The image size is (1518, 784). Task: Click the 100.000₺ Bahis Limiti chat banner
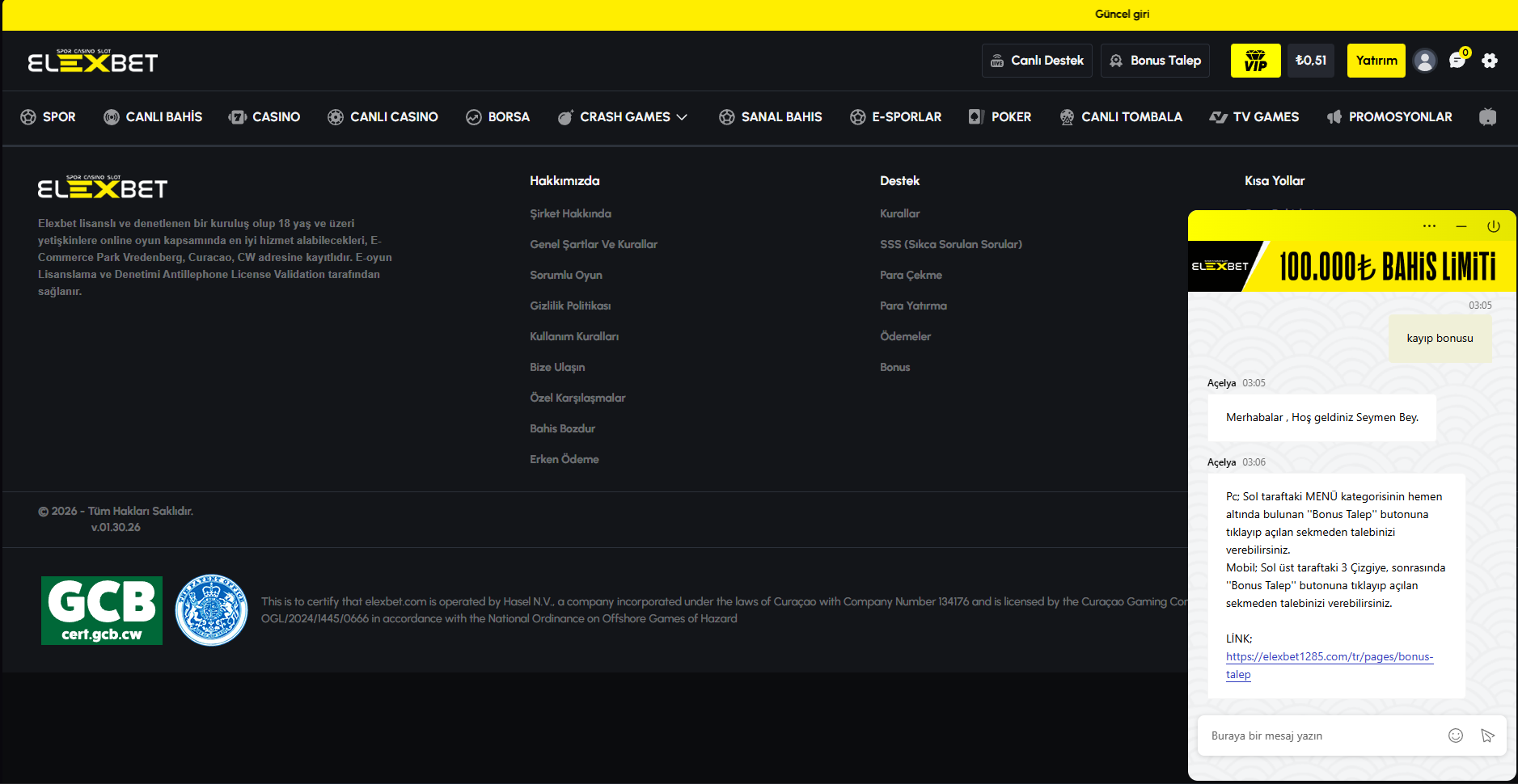(x=1351, y=266)
